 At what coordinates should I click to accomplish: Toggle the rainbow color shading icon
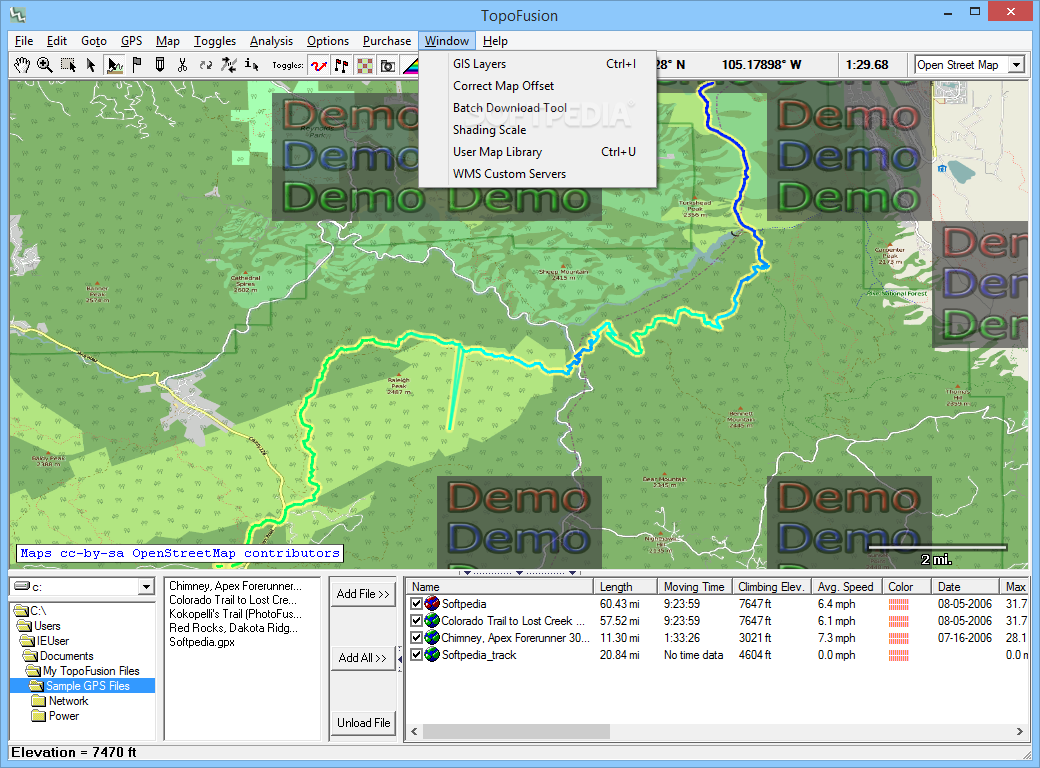point(411,65)
